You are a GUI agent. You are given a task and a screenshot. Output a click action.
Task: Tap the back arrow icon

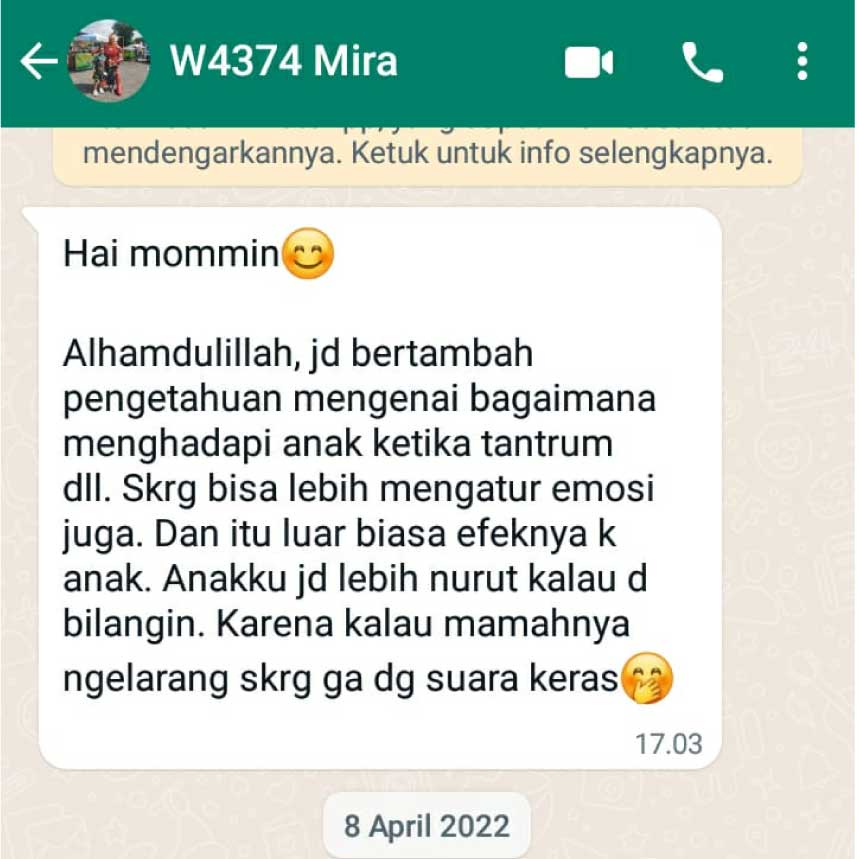(38, 61)
